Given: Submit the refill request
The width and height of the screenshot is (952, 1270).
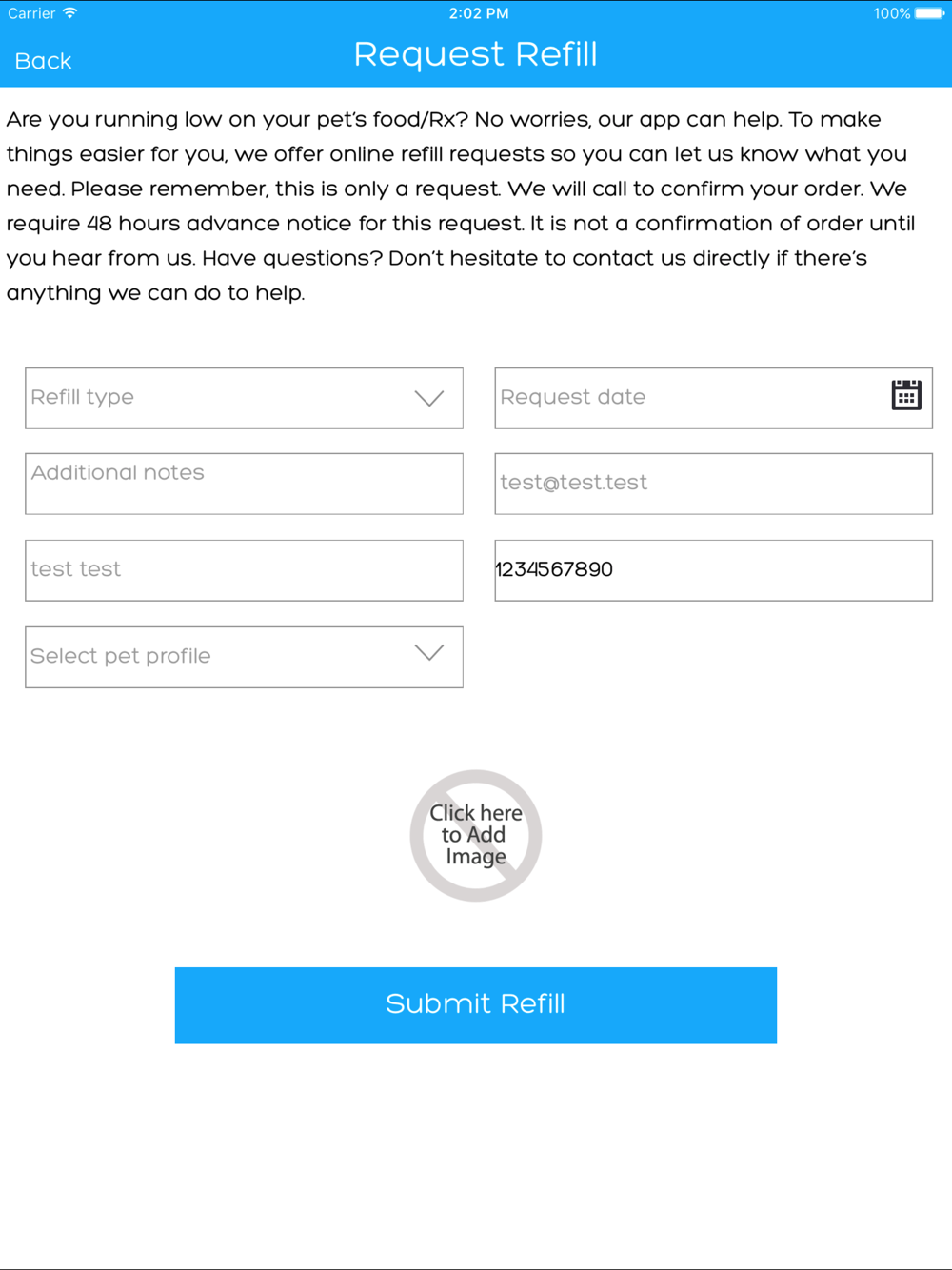Looking at the screenshot, I should (476, 1005).
